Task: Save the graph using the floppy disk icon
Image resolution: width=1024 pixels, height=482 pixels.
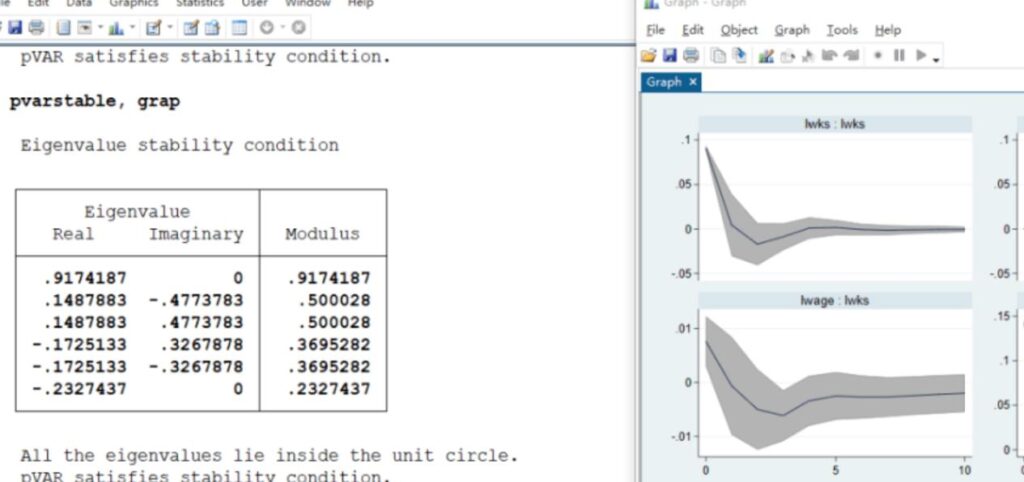Action: pyautogui.click(x=669, y=56)
